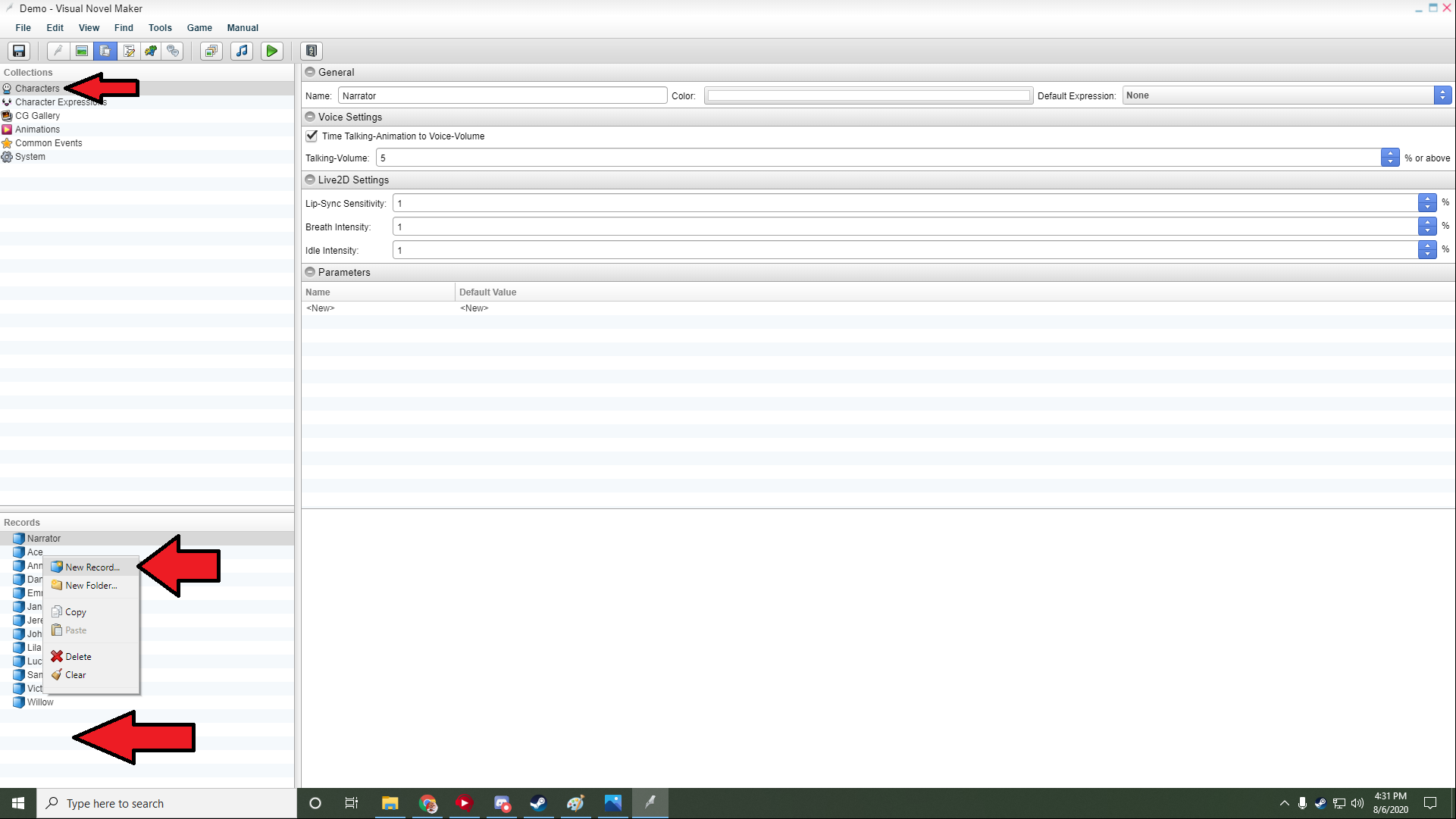Image resolution: width=1456 pixels, height=819 pixels.
Task: Select Delete in the context menu
Action: [x=78, y=657]
